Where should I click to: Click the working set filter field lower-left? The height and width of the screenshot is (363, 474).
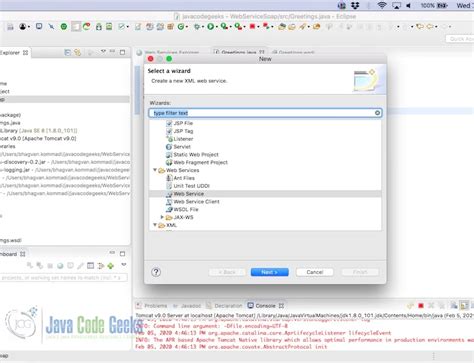63,277
